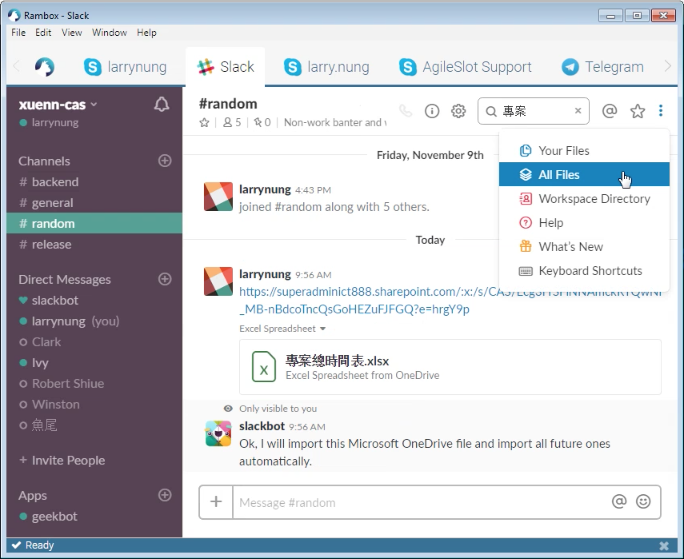
Task: Switch to the larry.nung Skype tab
Action: (x=326, y=67)
